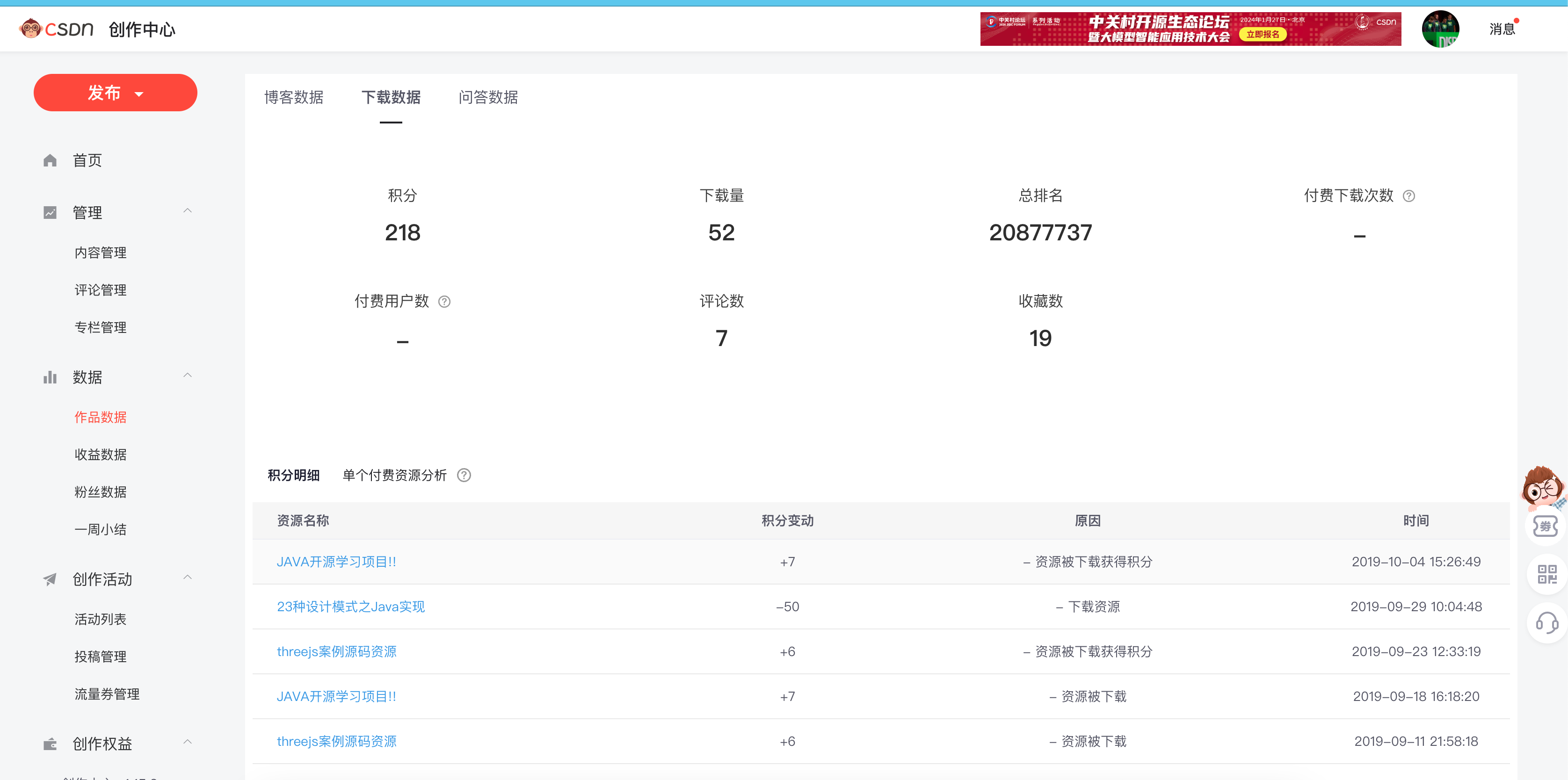Switch to the 博客数据 tab

293,97
